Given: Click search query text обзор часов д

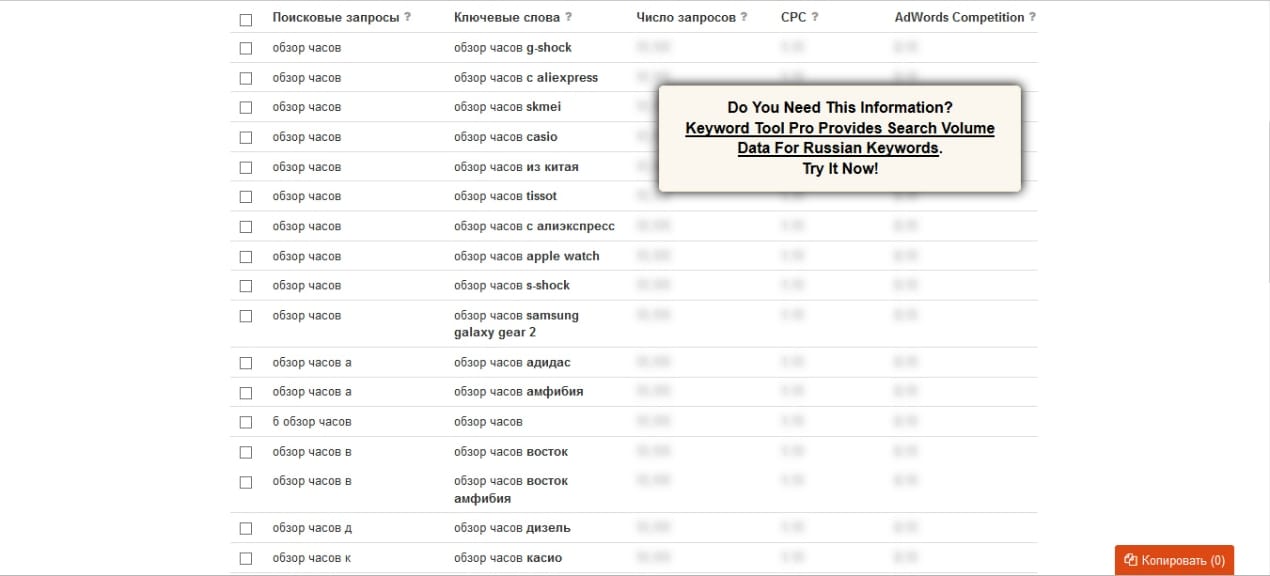Looking at the screenshot, I should [312, 528].
